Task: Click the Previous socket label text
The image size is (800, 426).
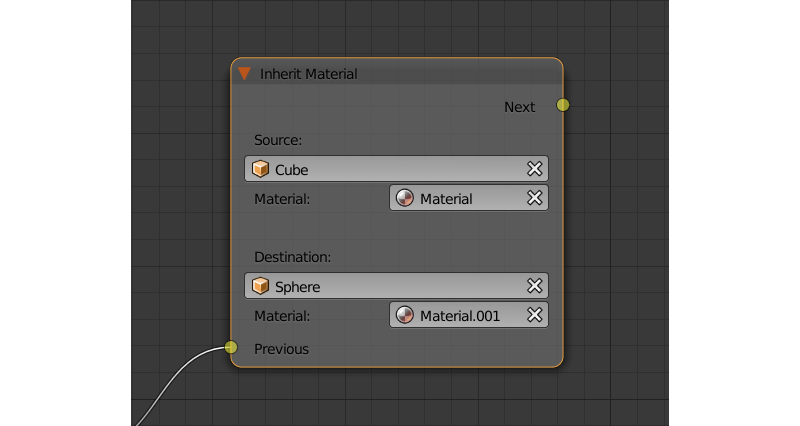Action: click(281, 349)
